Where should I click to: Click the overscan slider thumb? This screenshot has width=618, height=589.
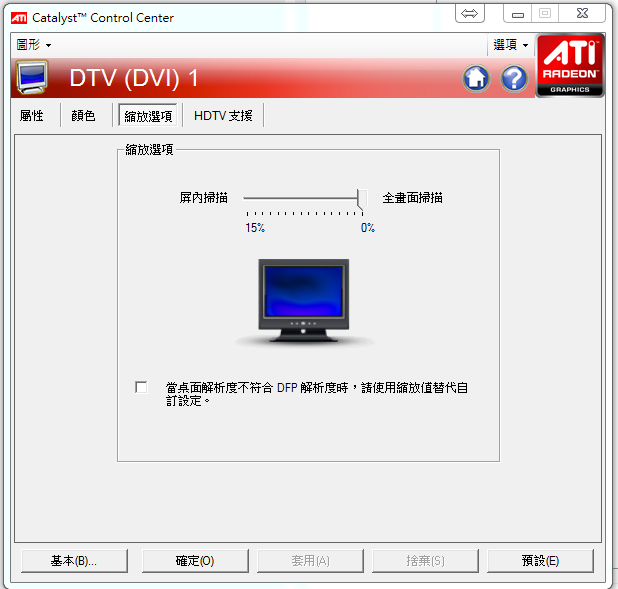[x=362, y=199]
